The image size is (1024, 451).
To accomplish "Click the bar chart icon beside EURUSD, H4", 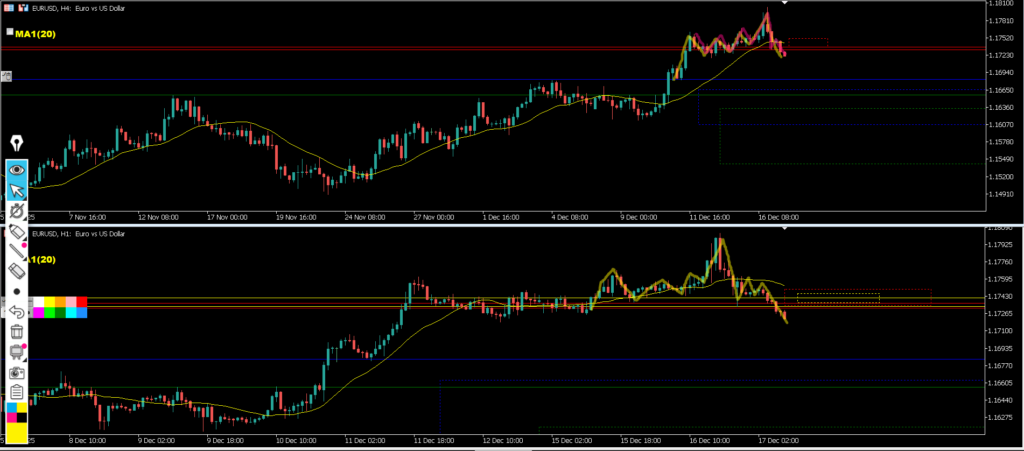I will click(x=23, y=8).
